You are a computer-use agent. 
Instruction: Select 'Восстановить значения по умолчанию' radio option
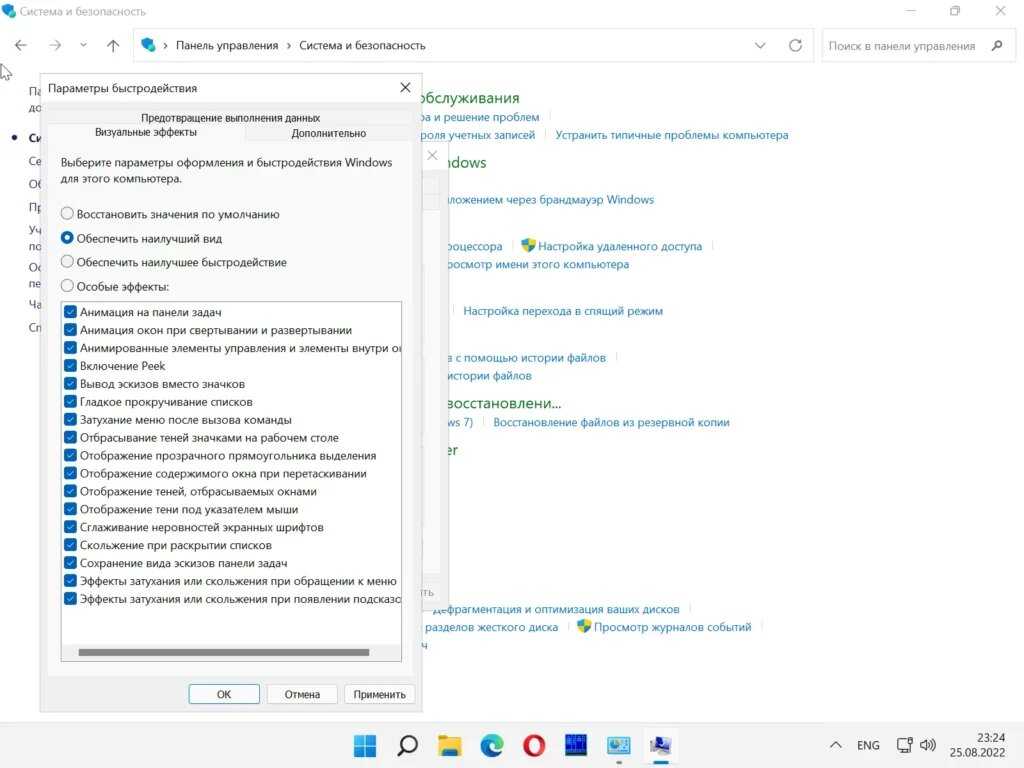click(x=68, y=214)
